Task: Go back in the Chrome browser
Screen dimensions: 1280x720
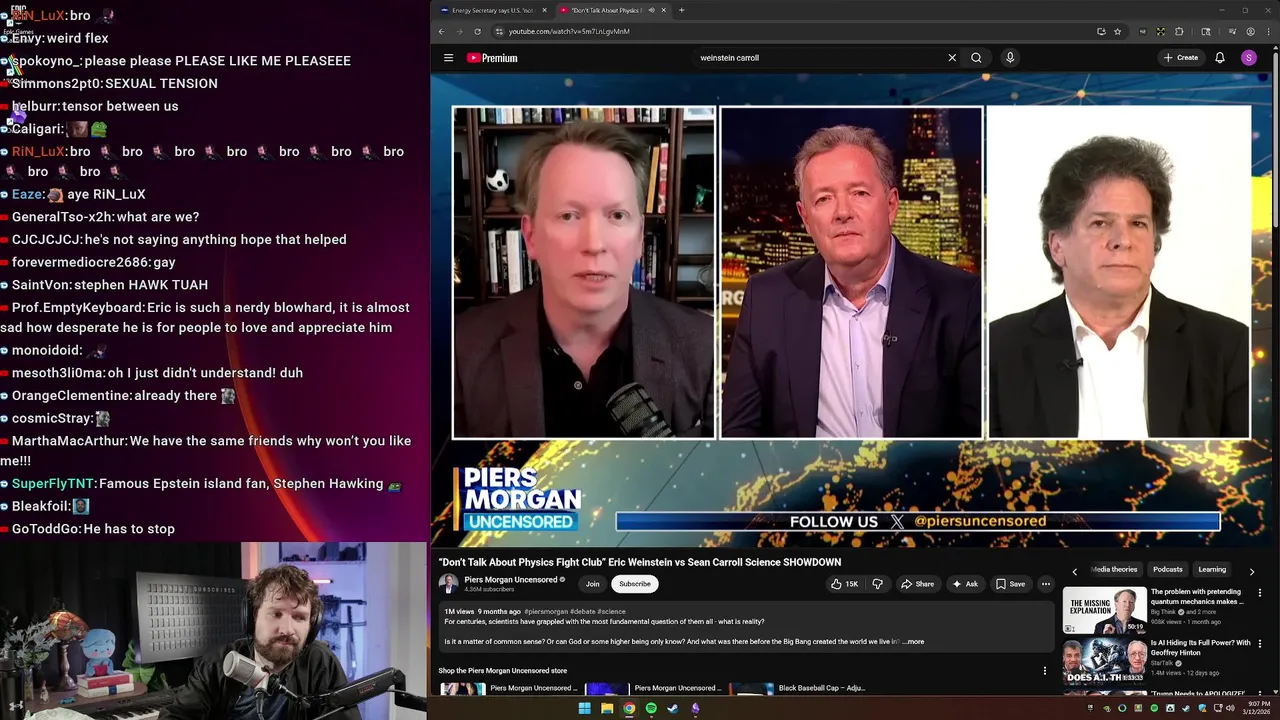Action: (x=442, y=31)
